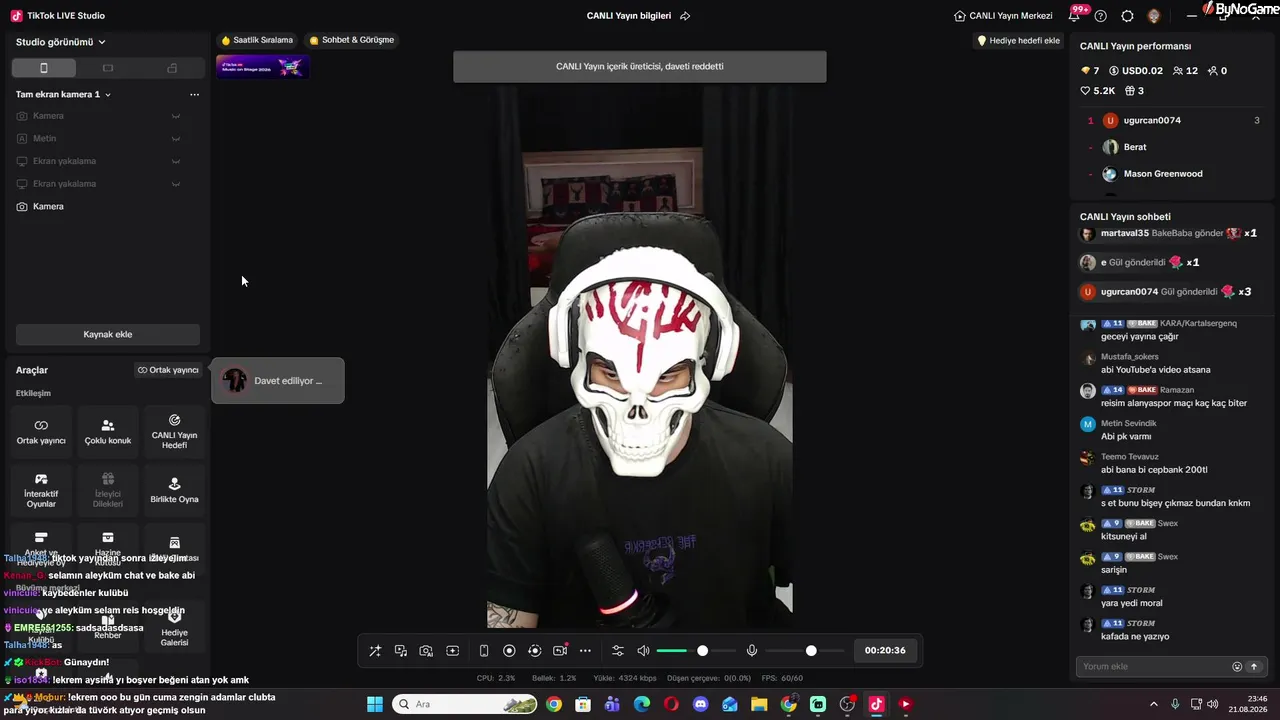
Task: Open the İnteraktif Oyunlar tool
Action: pos(41,491)
